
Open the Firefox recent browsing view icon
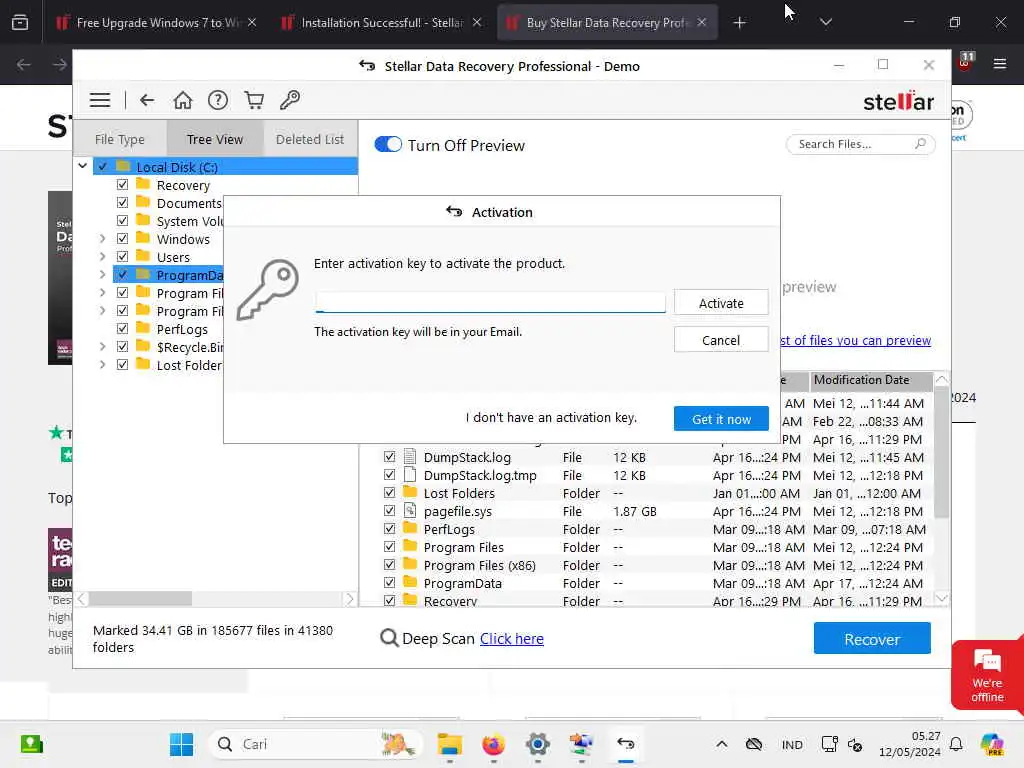point(20,22)
